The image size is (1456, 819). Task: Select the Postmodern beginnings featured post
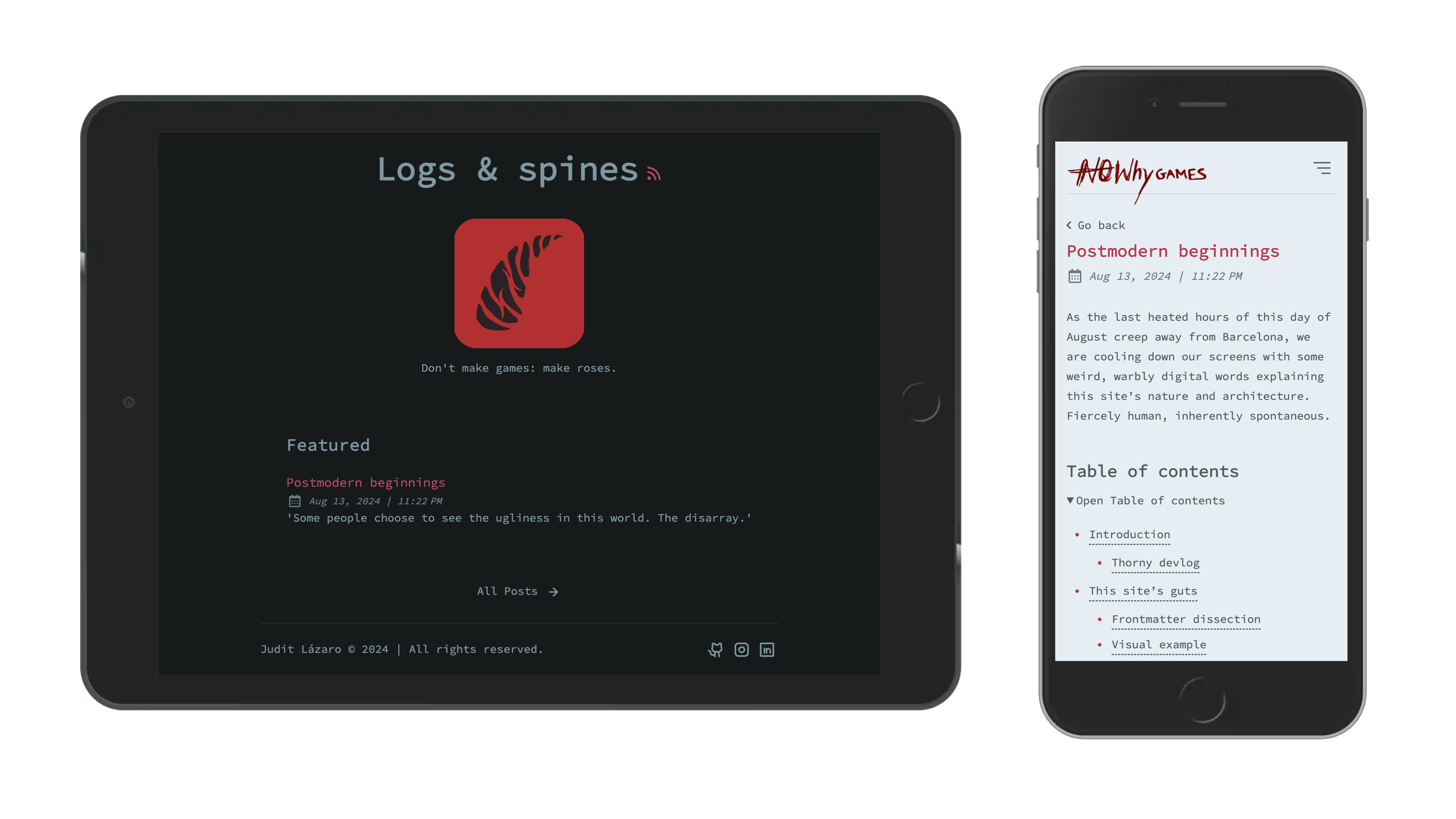coord(365,482)
